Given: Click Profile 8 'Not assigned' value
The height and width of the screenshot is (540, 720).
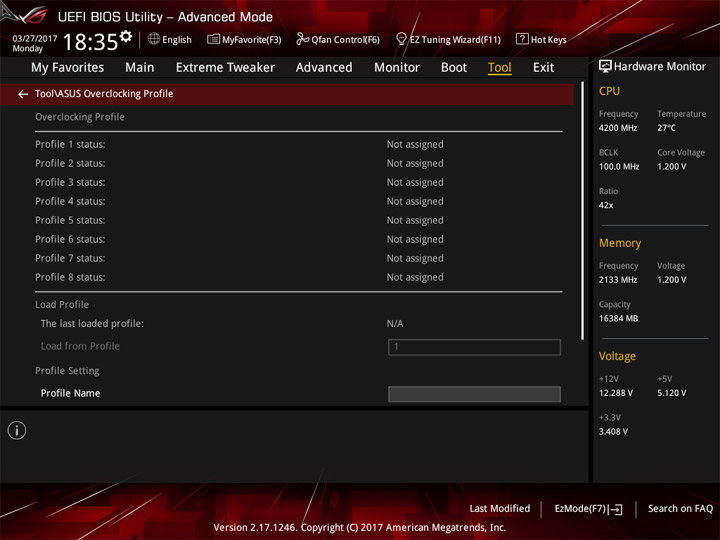Looking at the screenshot, I should pyautogui.click(x=415, y=277).
